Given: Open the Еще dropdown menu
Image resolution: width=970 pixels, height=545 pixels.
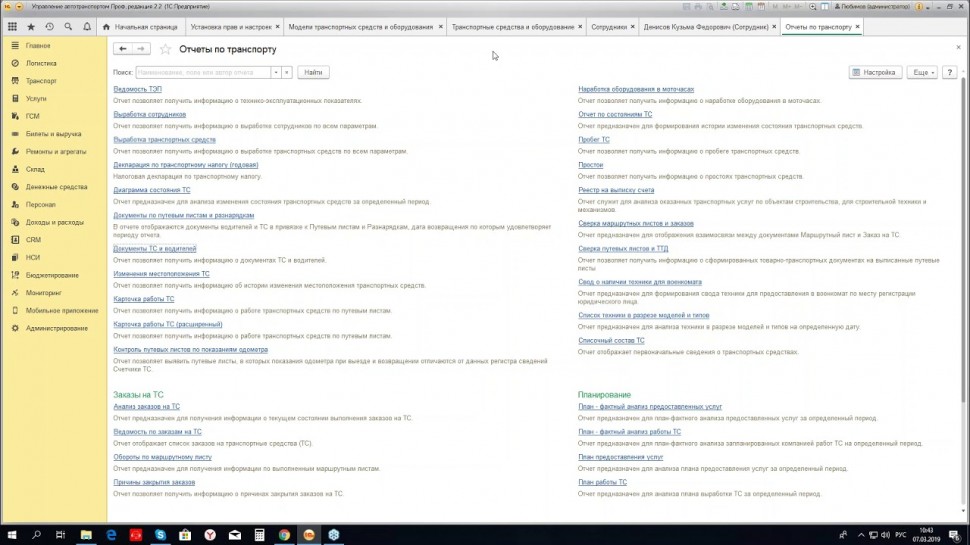Looking at the screenshot, I should (921, 73).
